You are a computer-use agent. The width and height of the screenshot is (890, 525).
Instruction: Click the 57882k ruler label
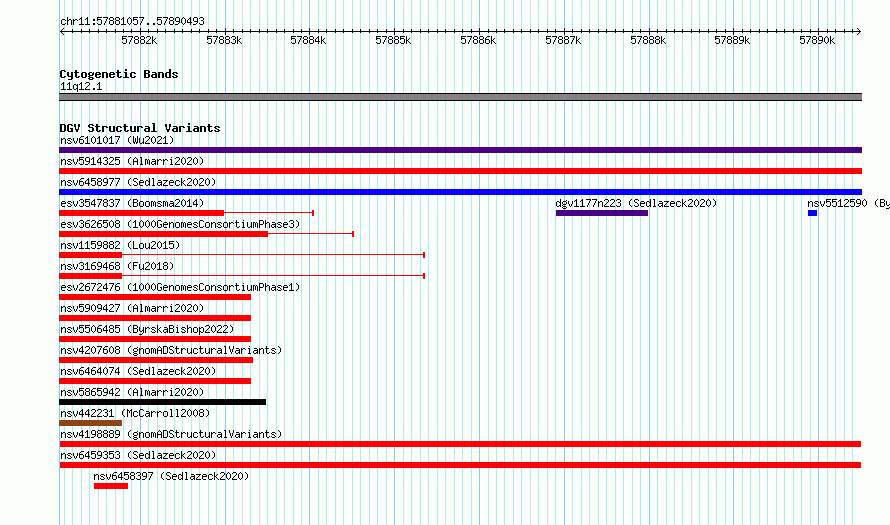[x=139, y=40]
